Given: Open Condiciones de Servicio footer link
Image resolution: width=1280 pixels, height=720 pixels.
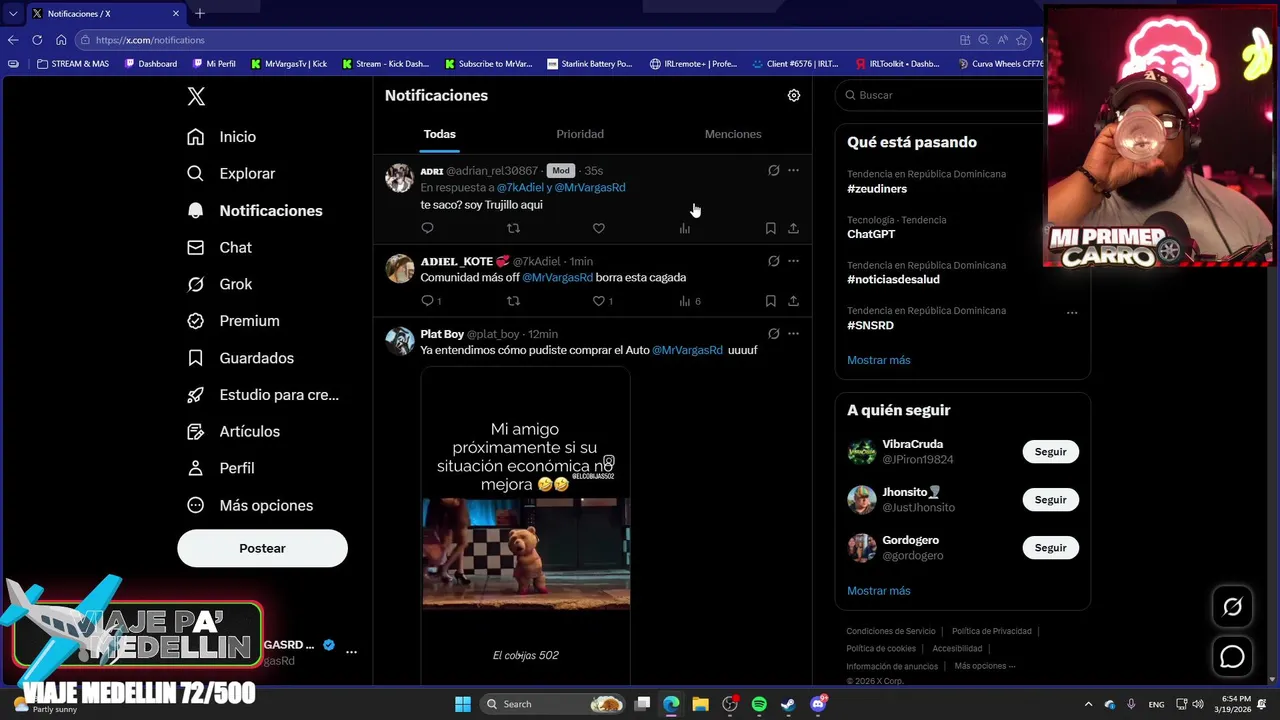Looking at the screenshot, I should coord(891,631).
